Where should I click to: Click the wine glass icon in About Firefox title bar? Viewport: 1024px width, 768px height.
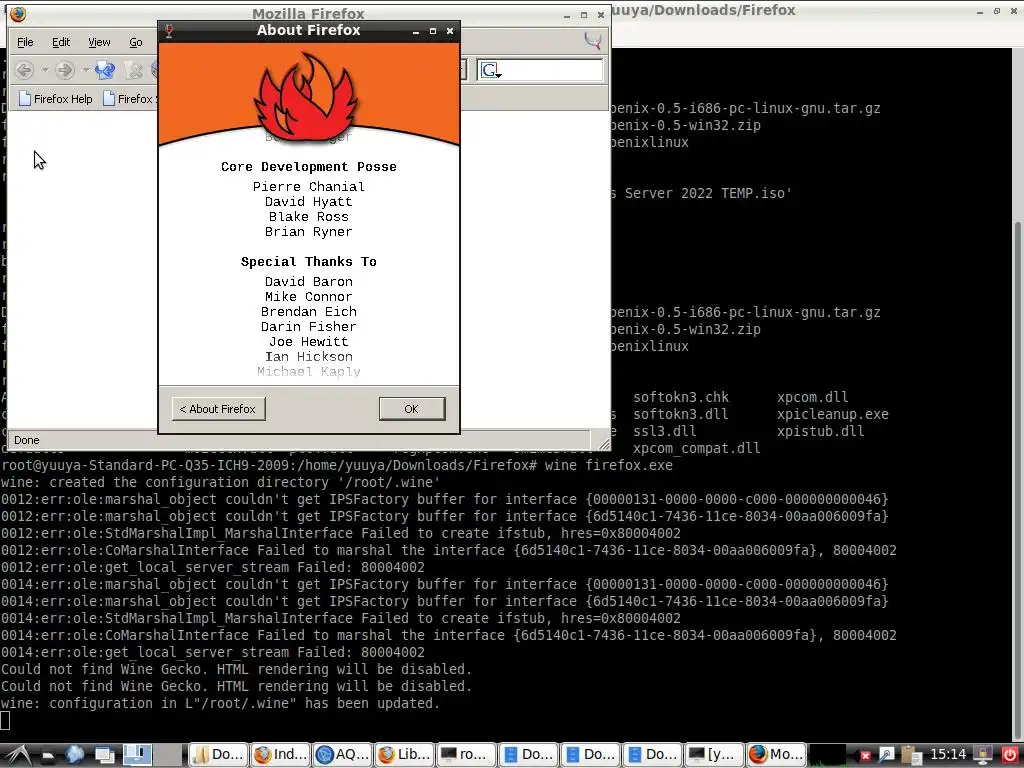[x=169, y=30]
